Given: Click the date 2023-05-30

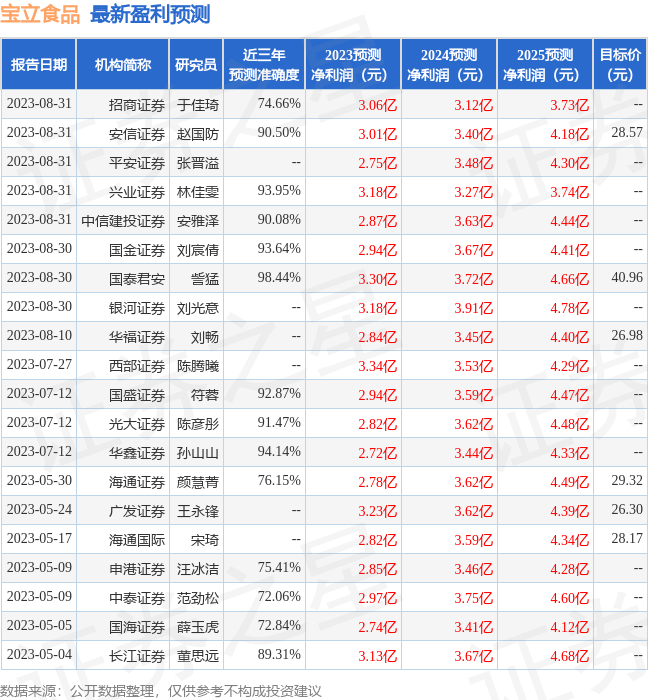Looking at the screenshot, I should tap(39, 481).
